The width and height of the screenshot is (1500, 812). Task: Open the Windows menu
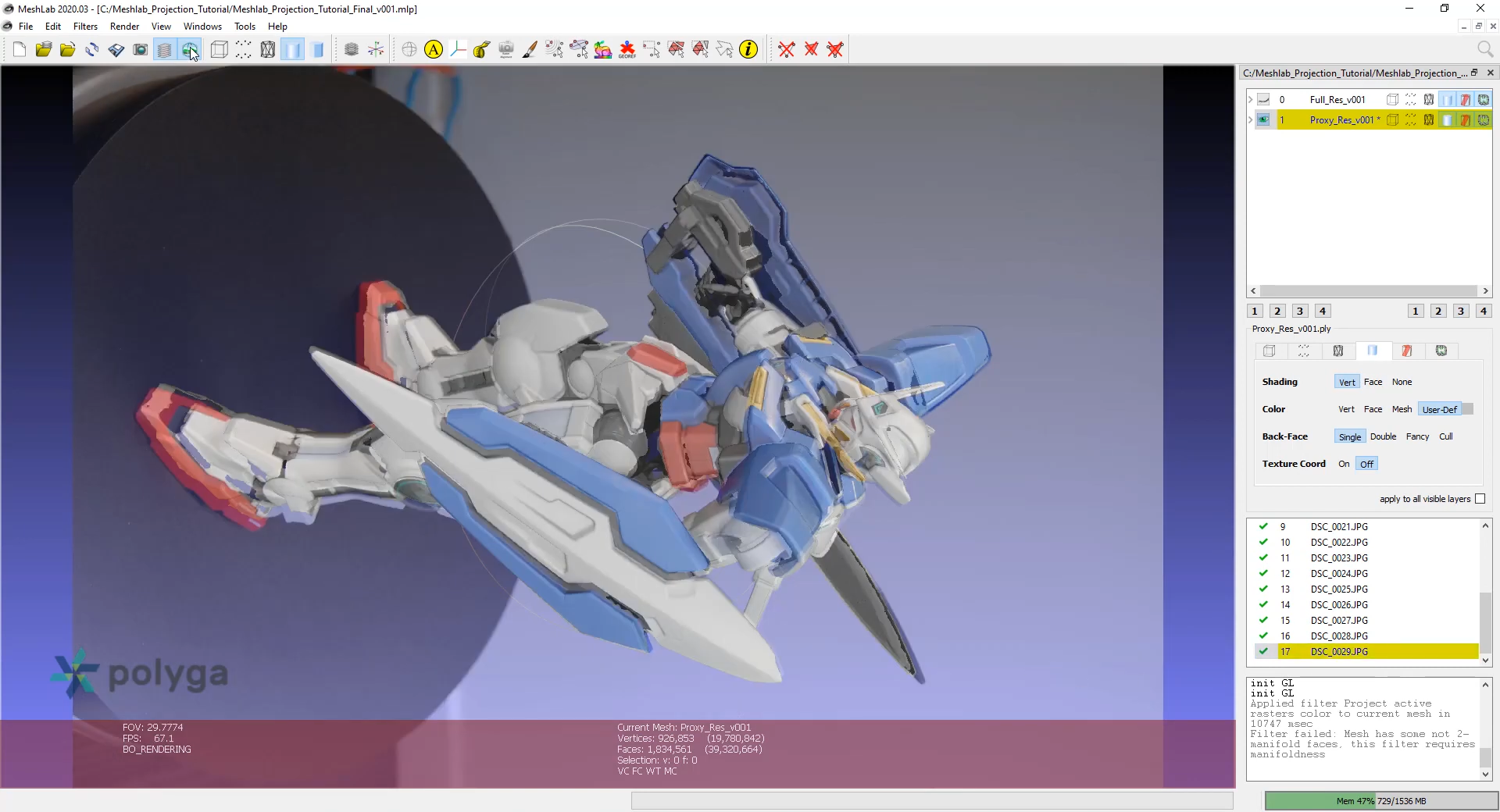point(202,26)
